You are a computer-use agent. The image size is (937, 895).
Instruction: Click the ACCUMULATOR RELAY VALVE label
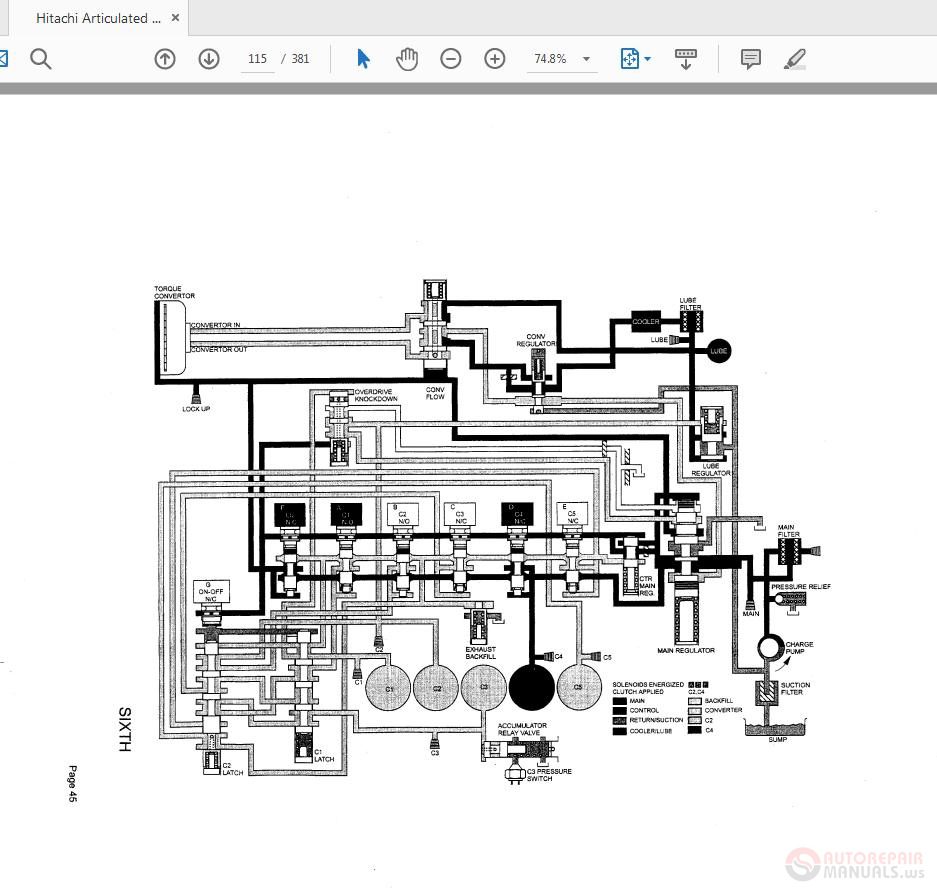tap(522, 729)
